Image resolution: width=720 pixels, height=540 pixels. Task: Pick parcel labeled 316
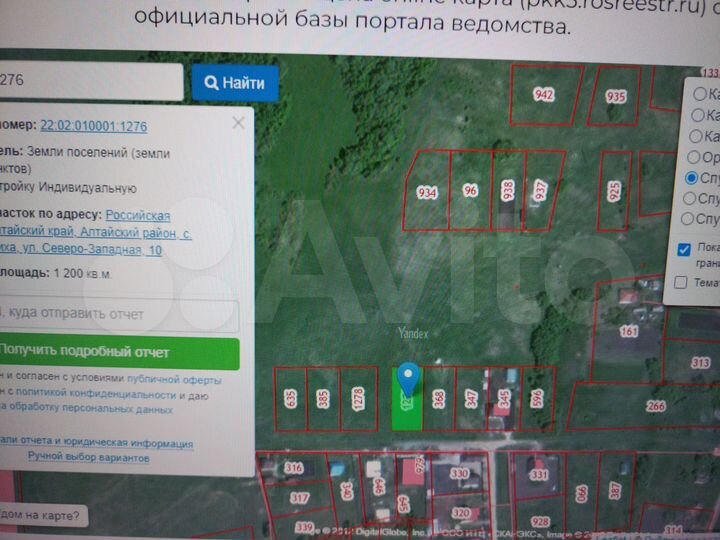tap(294, 468)
